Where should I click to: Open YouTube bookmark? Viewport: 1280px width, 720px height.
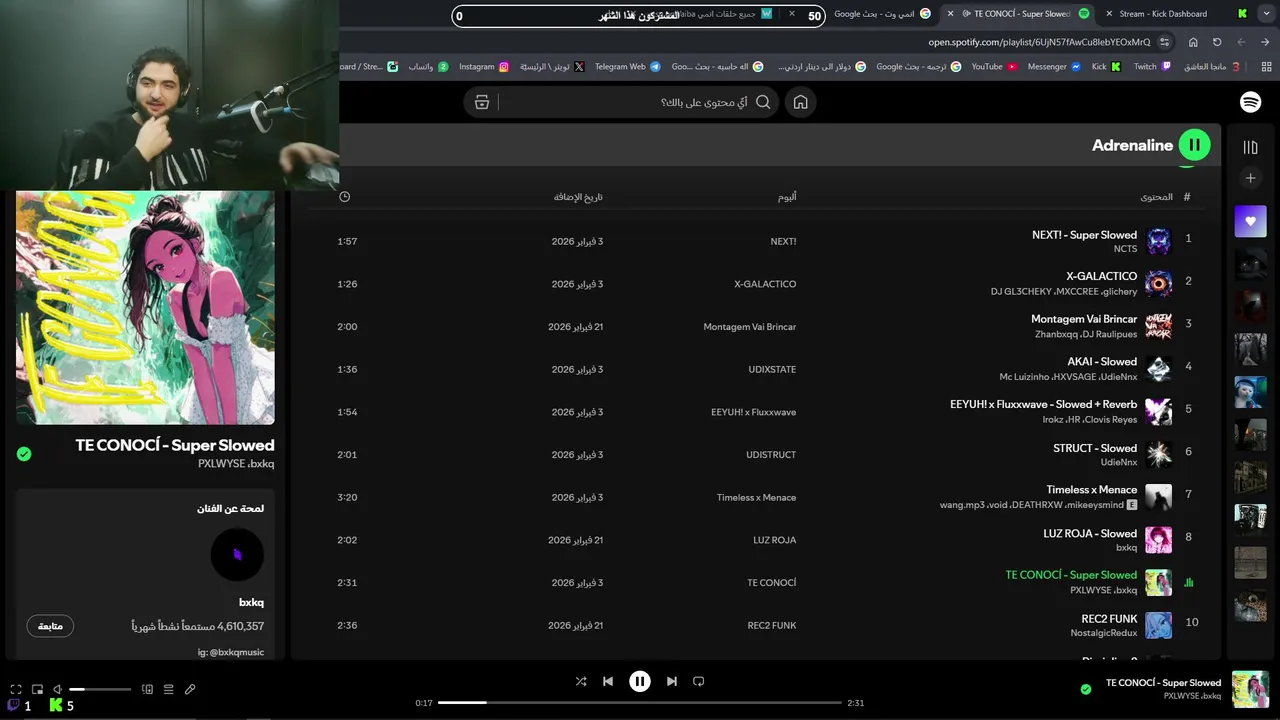994,67
